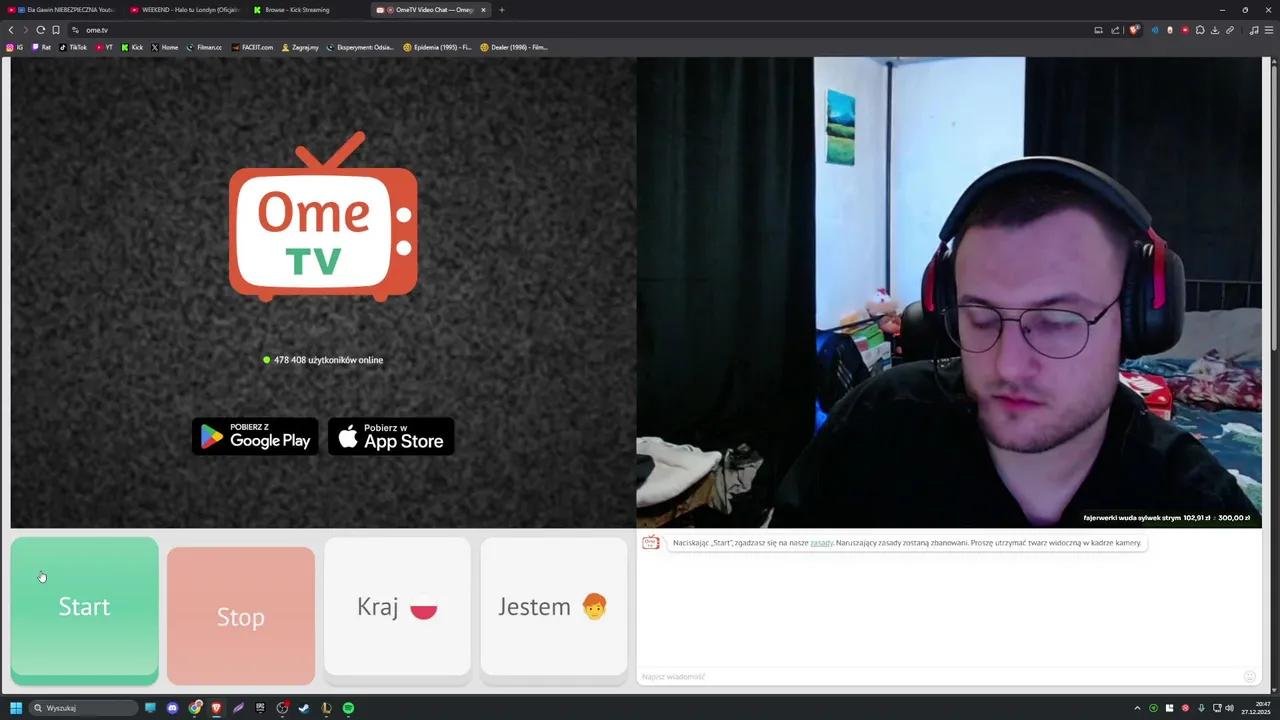Image resolution: width=1280 pixels, height=720 pixels.
Task: Open the App Store download badge
Action: tap(391, 436)
